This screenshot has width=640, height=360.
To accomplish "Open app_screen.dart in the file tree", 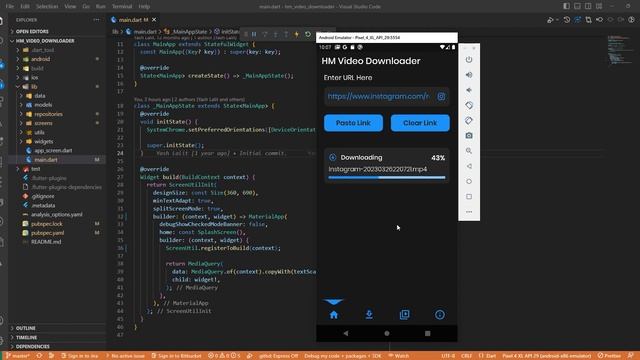I will 53,151.
